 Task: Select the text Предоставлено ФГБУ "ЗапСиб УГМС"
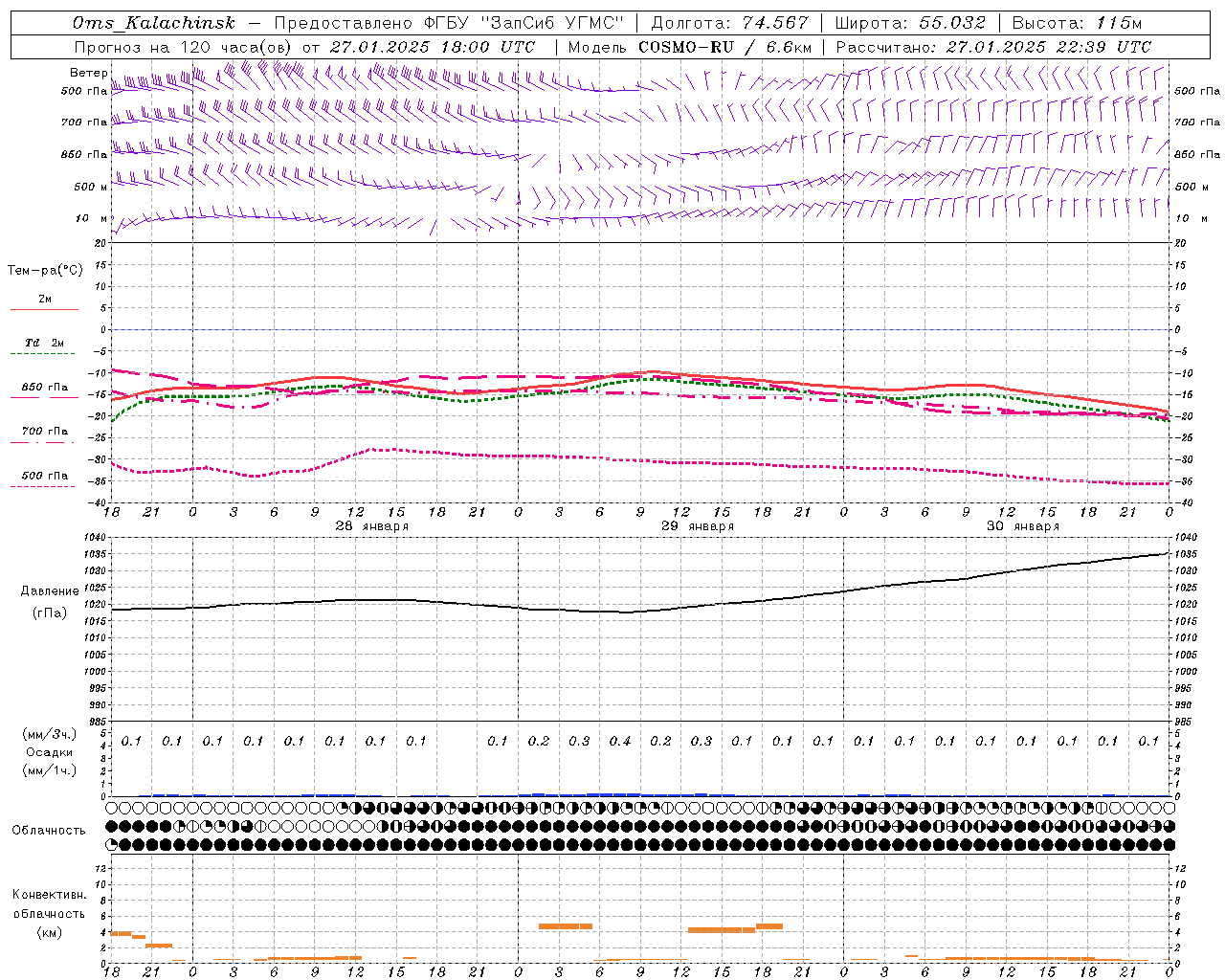(449, 23)
